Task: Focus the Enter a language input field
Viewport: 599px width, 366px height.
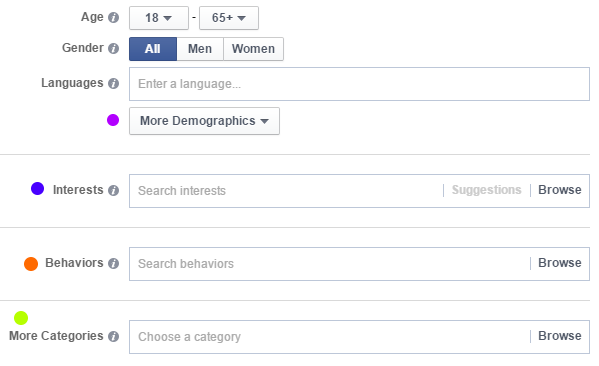Action: pyautogui.click(x=359, y=84)
